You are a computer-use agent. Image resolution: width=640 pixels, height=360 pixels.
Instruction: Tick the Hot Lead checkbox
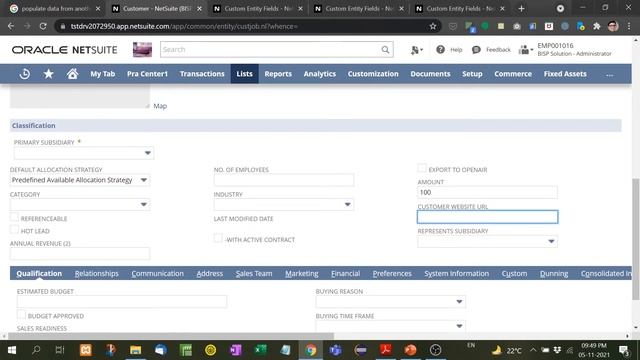pos(14,230)
